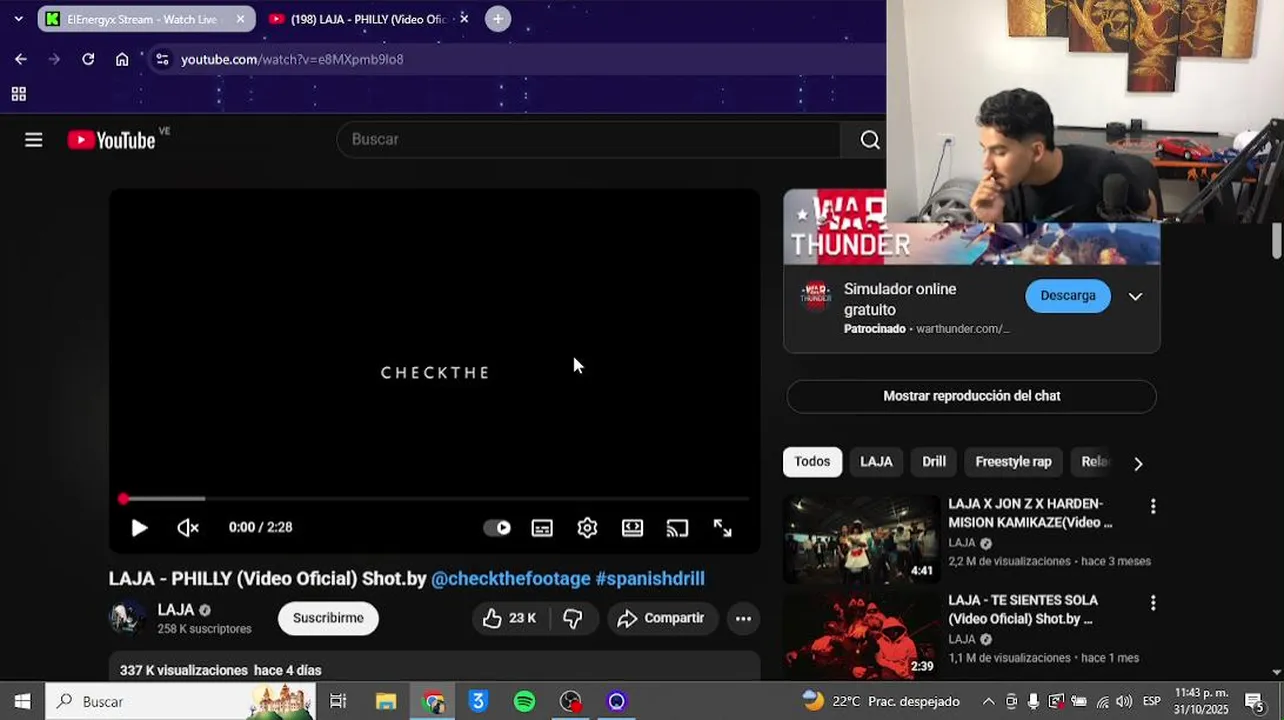
Task: Select the Todos filter chip
Action: [x=812, y=462]
